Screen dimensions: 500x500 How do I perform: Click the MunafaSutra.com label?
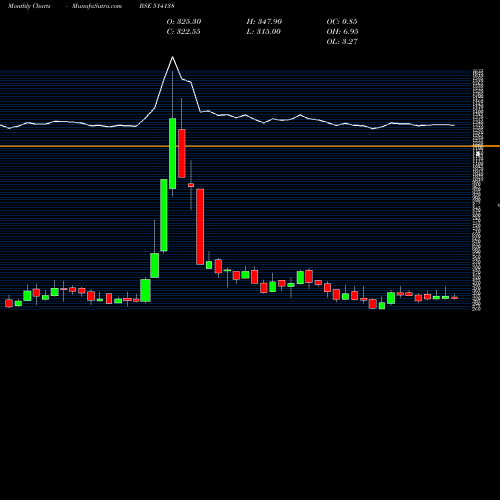coord(97,6)
